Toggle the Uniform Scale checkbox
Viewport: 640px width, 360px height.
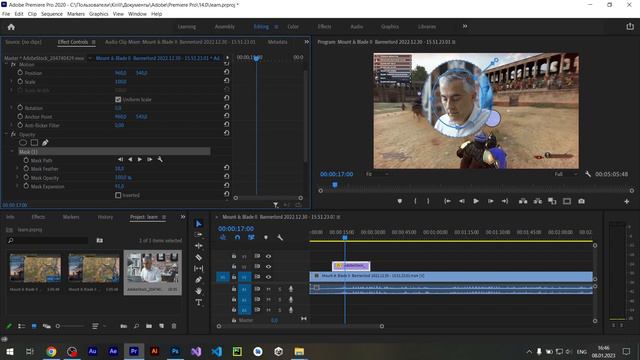pos(118,99)
